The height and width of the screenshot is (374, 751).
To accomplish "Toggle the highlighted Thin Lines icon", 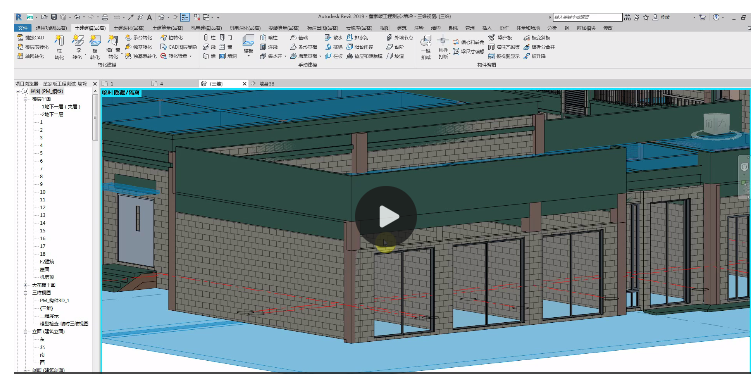I will 184,17.
